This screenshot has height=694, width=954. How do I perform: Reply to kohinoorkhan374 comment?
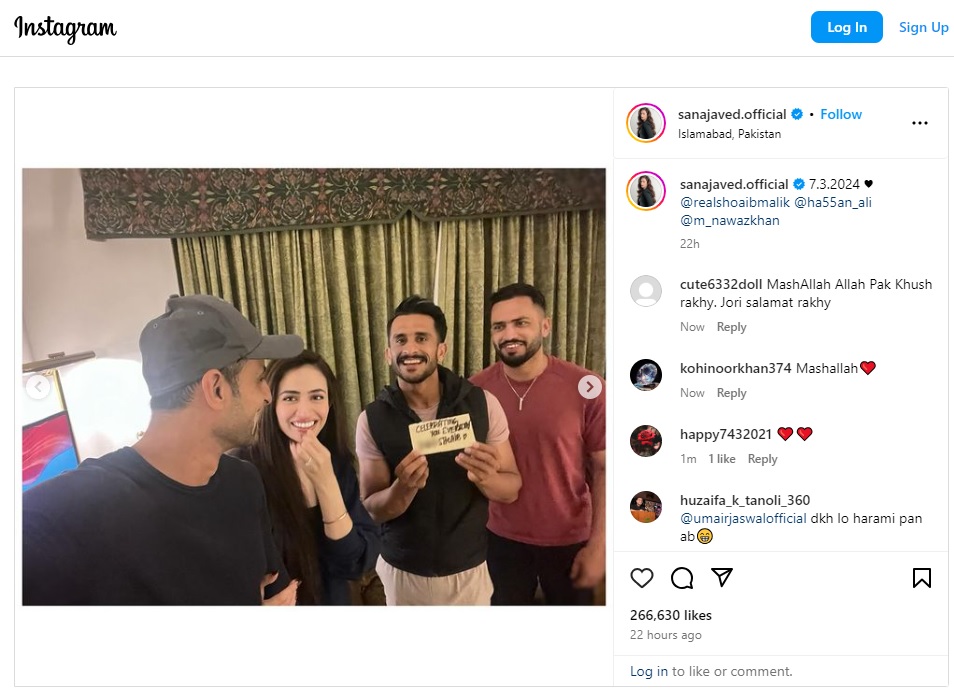tap(731, 393)
